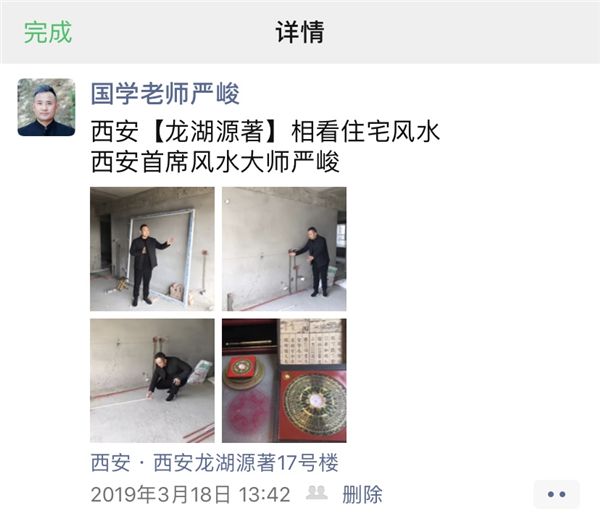View photo of man crouching on floor

(152, 381)
